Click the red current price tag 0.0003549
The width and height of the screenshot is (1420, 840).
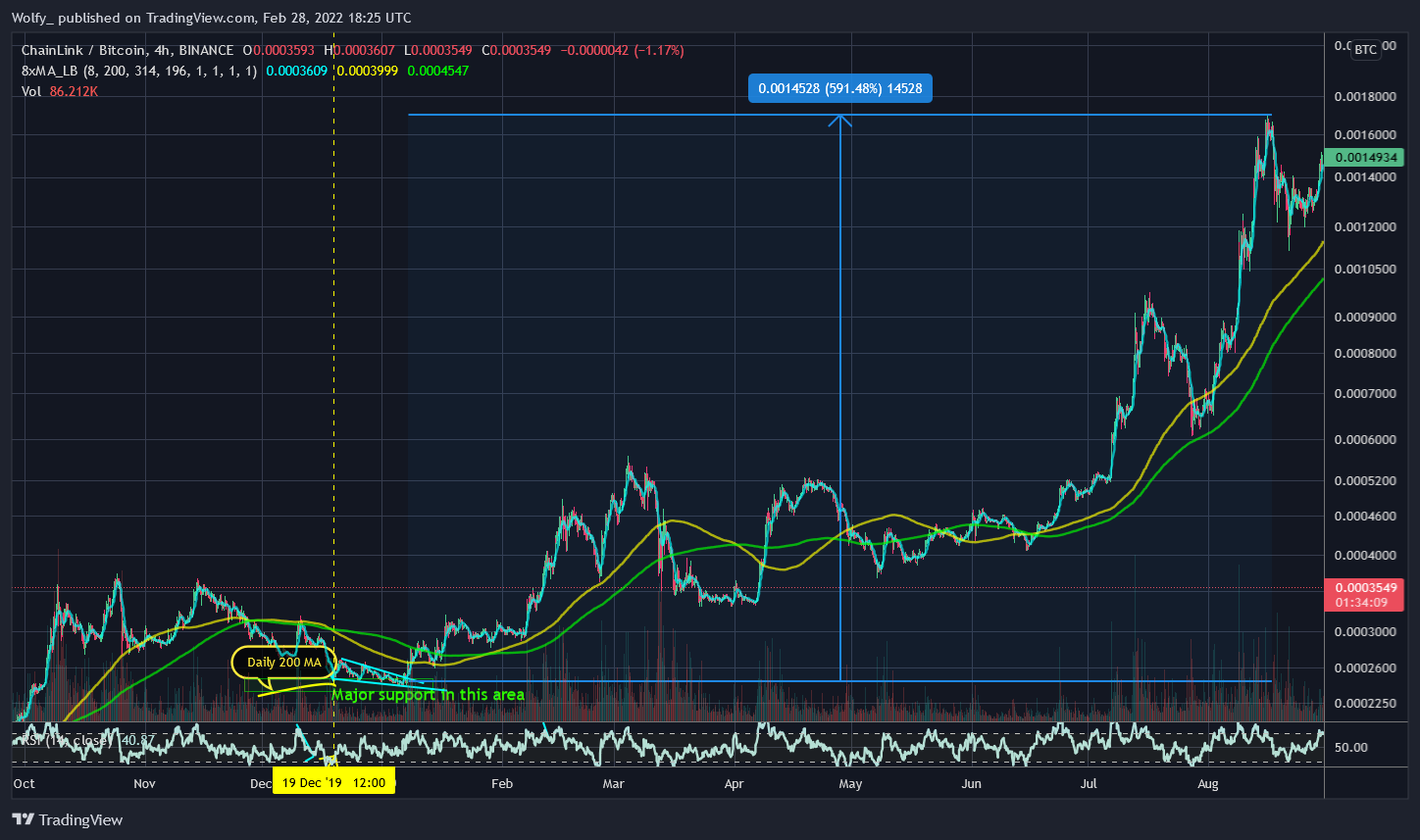point(1363,595)
